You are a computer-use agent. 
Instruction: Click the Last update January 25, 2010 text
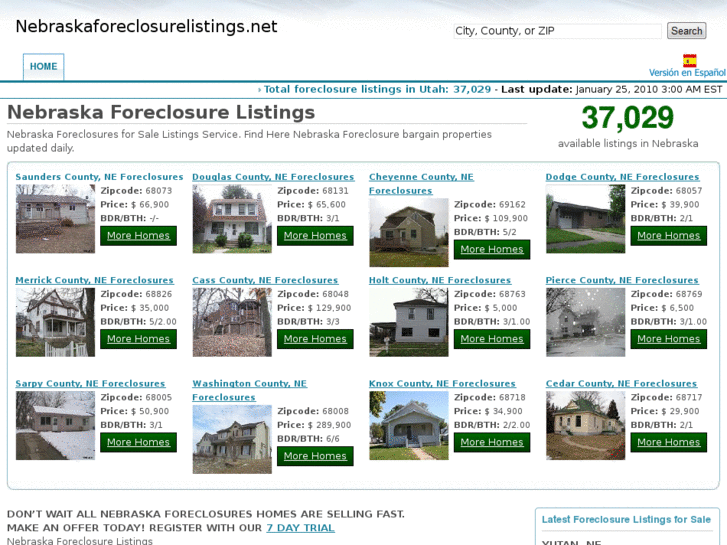coord(612,89)
